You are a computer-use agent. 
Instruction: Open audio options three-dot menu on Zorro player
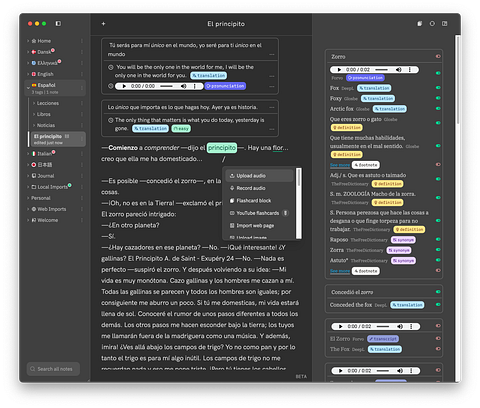click(x=409, y=70)
